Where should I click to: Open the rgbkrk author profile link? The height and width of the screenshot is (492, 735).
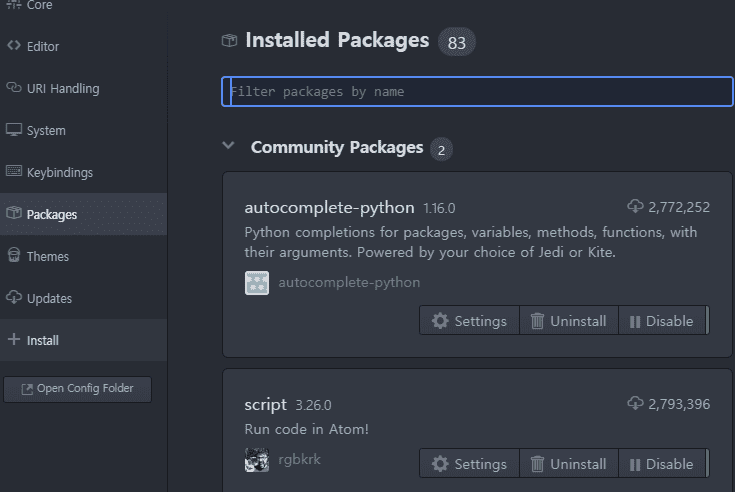pyautogui.click(x=299, y=460)
